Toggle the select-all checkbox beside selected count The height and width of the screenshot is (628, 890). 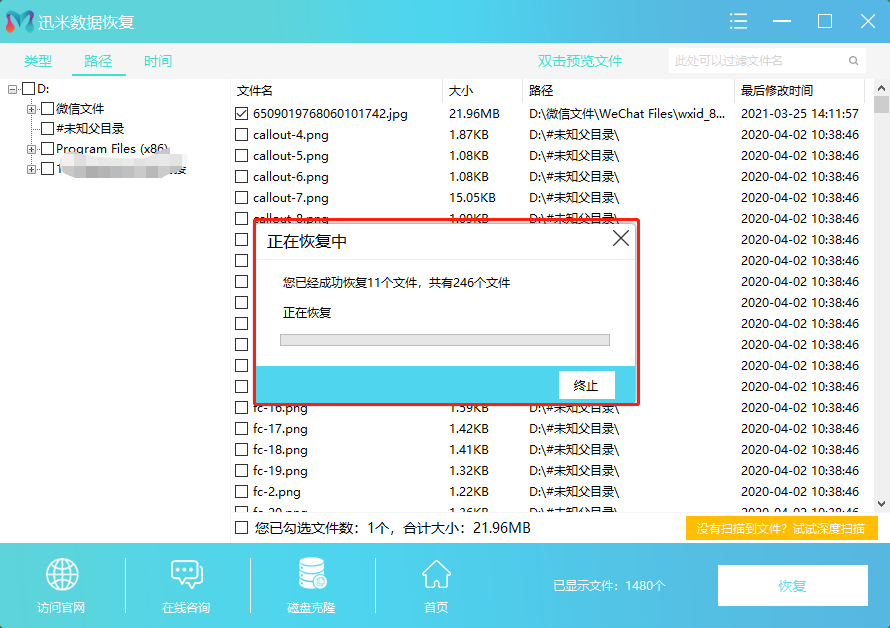pos(241,527)
